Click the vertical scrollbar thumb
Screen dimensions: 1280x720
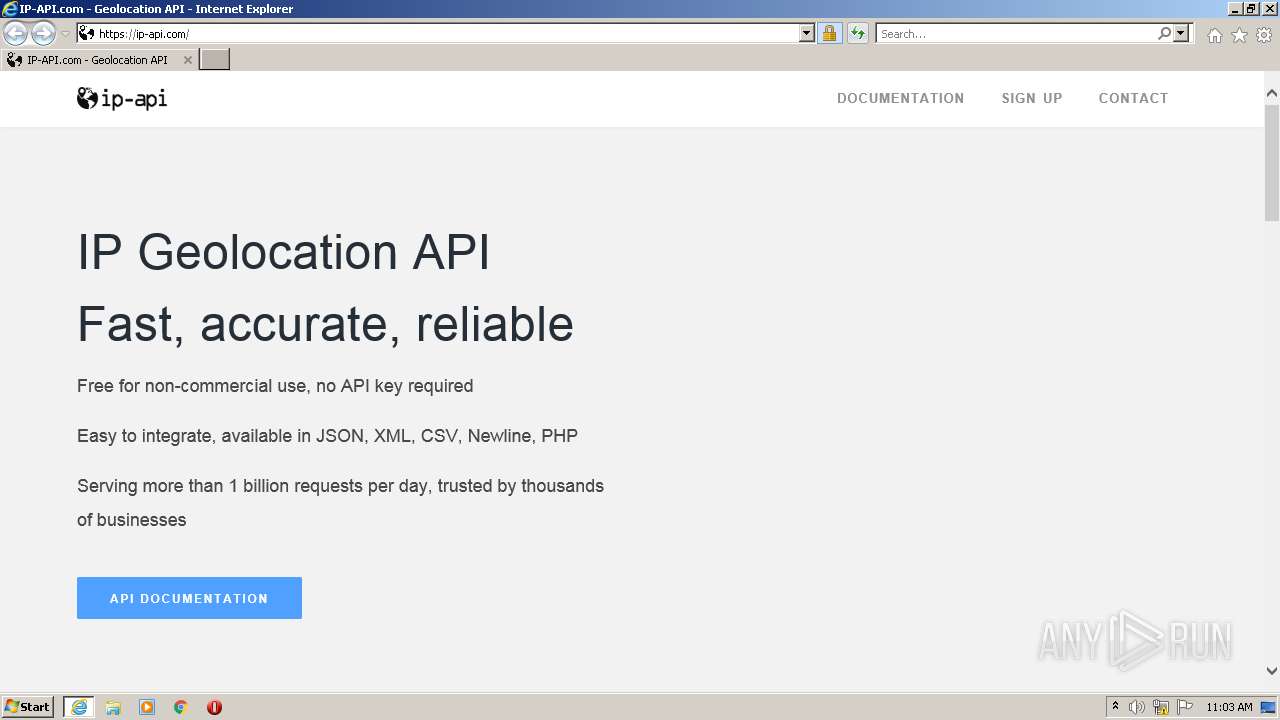pos(1272,162)
